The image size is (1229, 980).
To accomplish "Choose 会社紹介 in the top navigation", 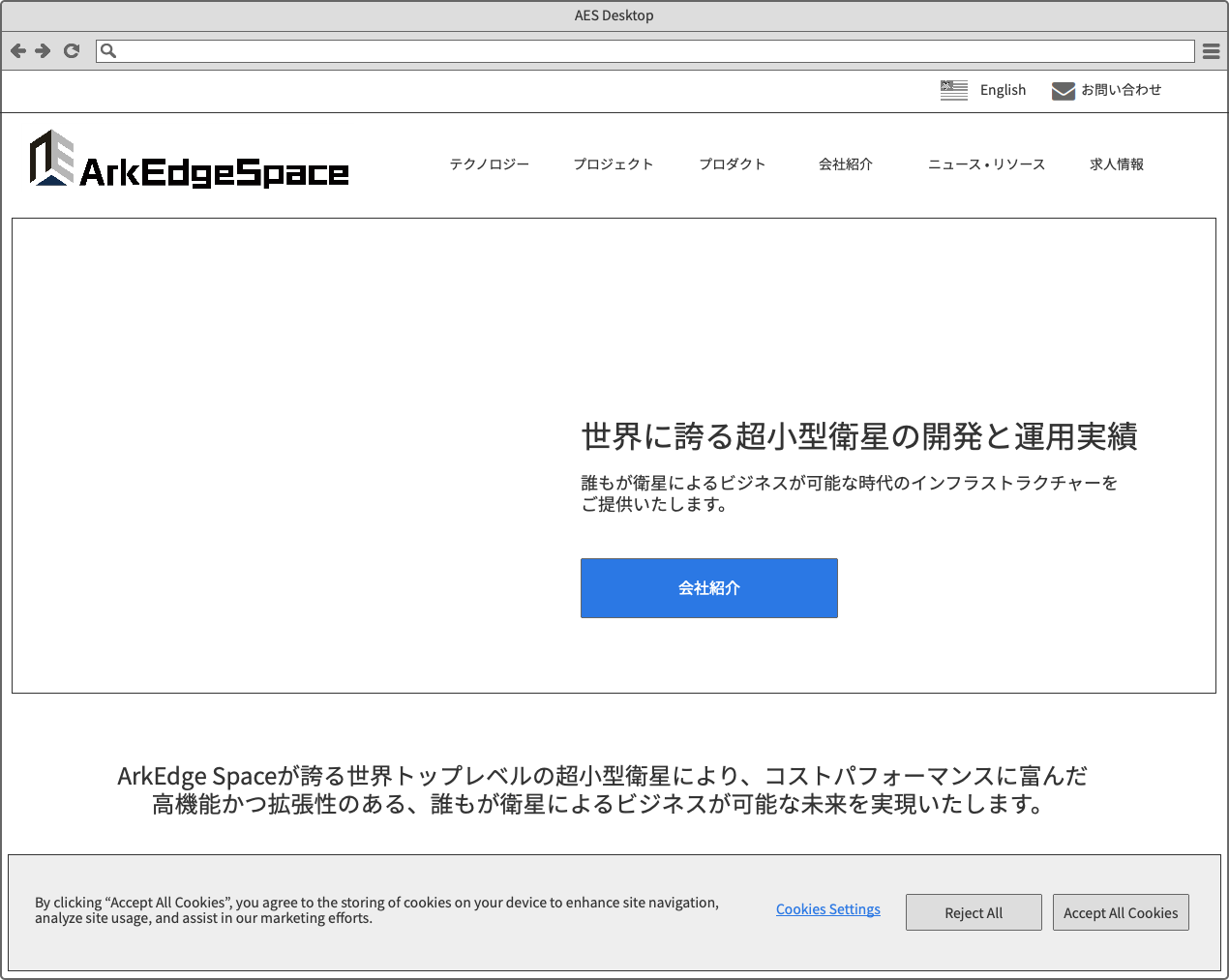I will point(845,164).
